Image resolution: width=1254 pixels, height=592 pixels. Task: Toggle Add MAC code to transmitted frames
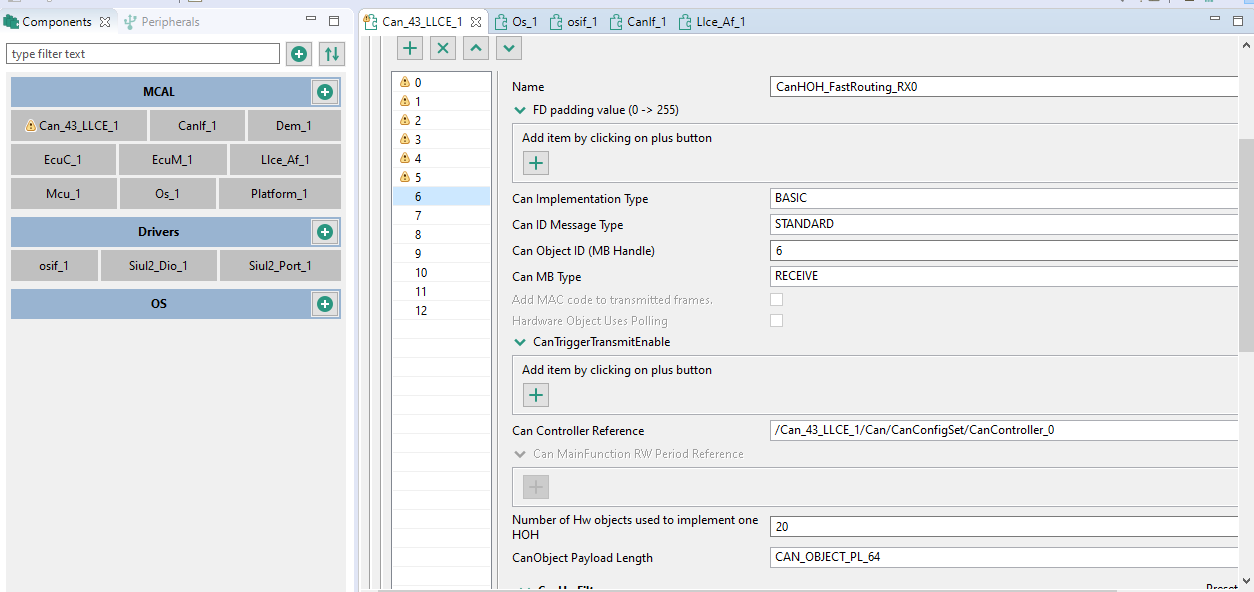(x=776, y=299)
